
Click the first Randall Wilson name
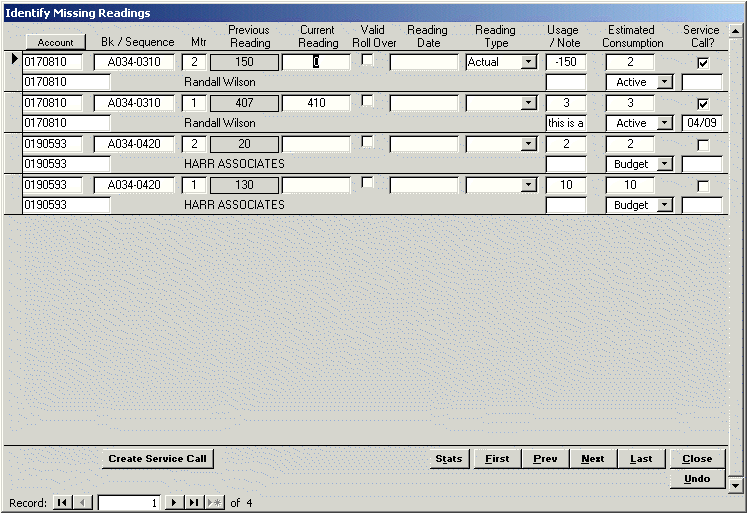220,82
